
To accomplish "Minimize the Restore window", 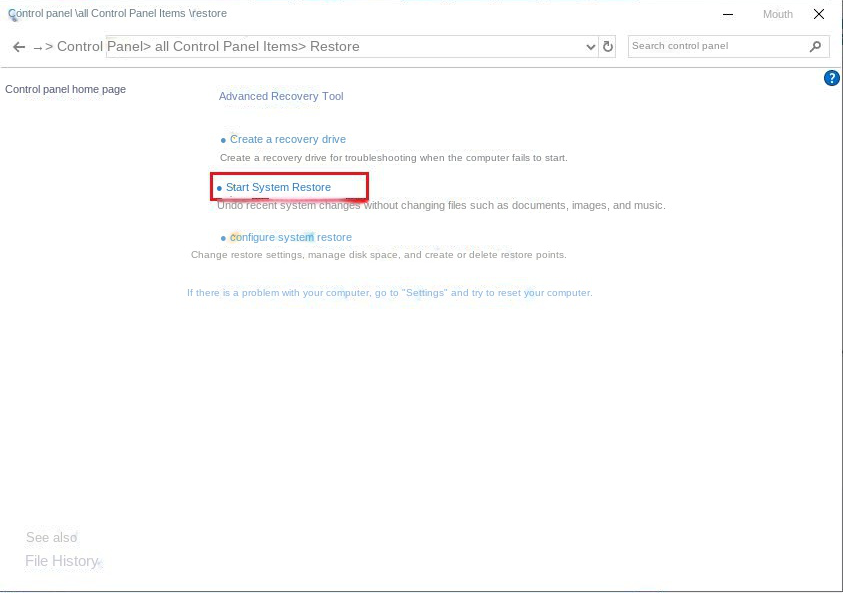I will coord(728,14).
